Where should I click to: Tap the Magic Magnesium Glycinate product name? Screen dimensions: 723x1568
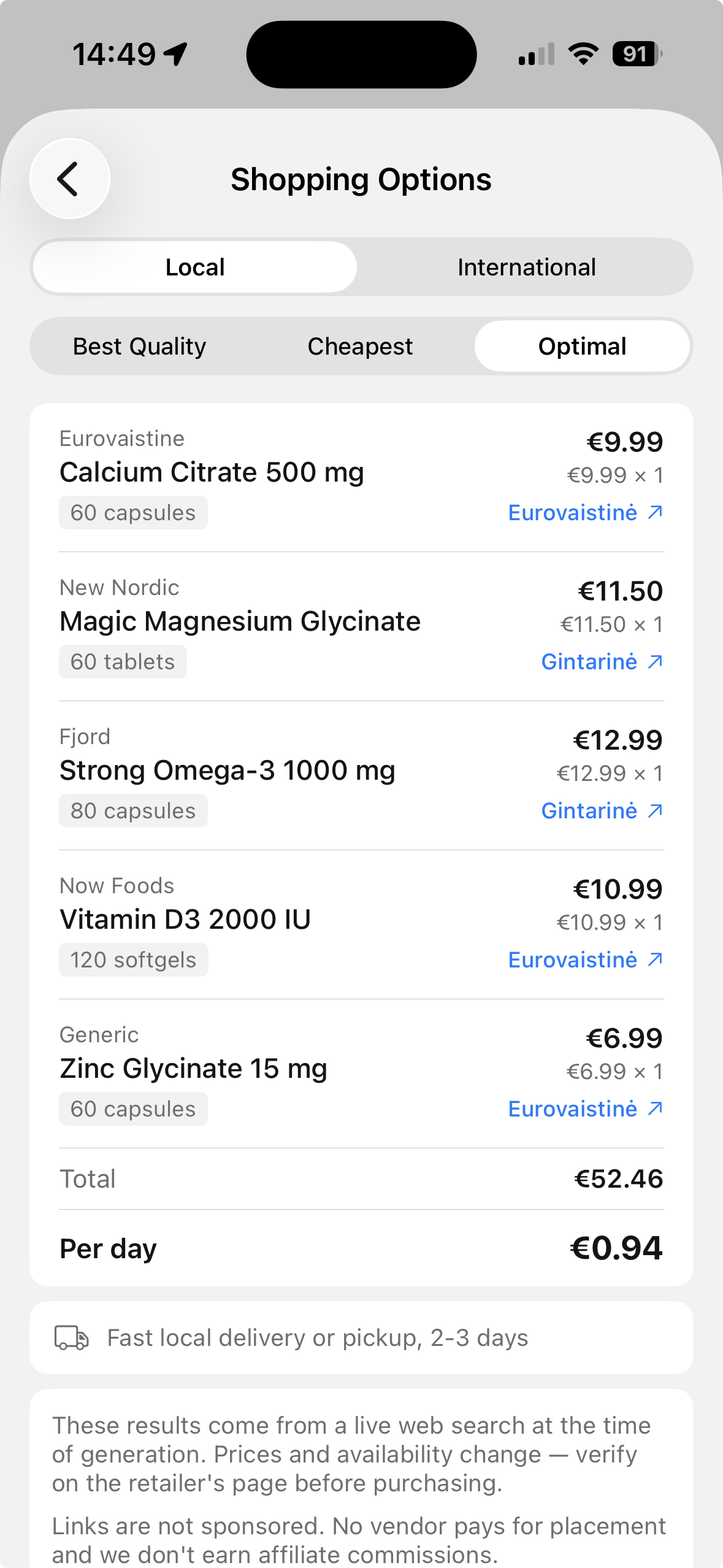click(x=240, y=621)
